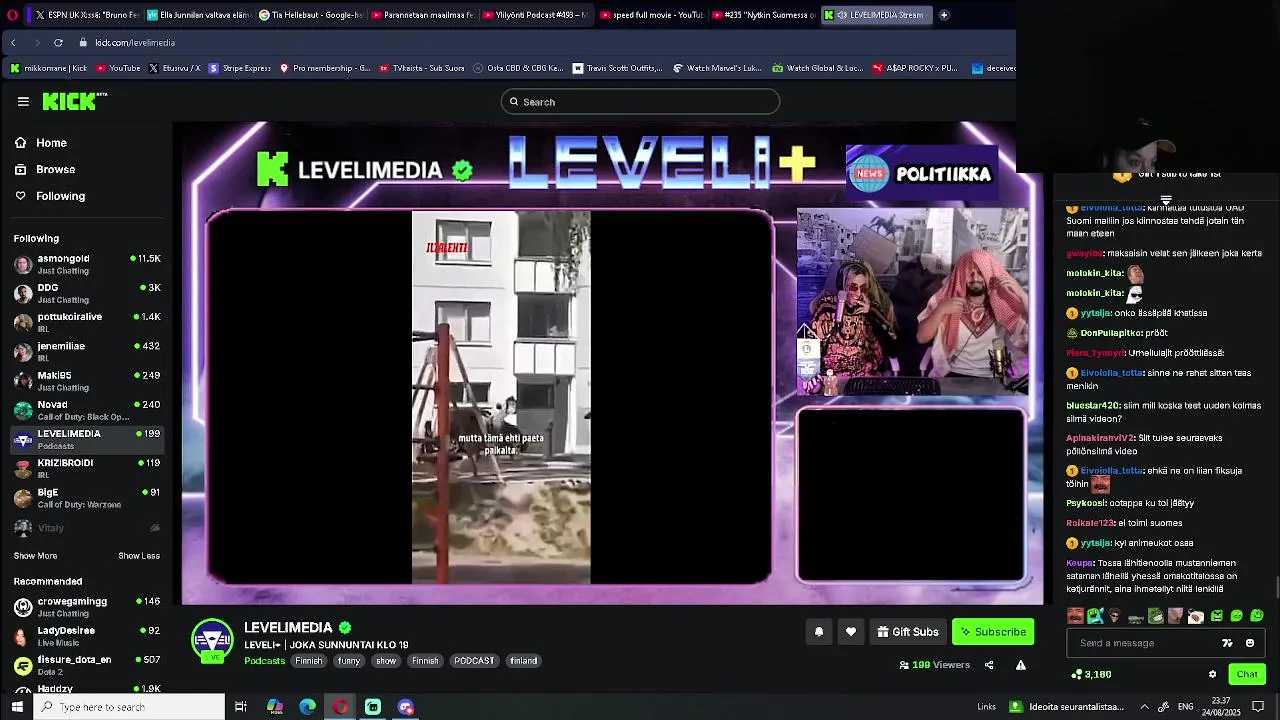Click the chat identity icon in the message box
The width and height of the screenshot is (1280, 720).
tap(1227, 643)
